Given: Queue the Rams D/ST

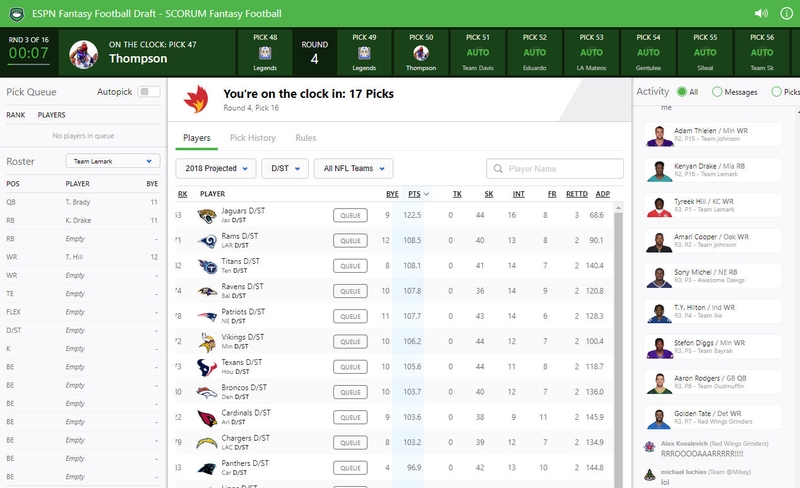Looking at the screenshot, I should 351,240.
